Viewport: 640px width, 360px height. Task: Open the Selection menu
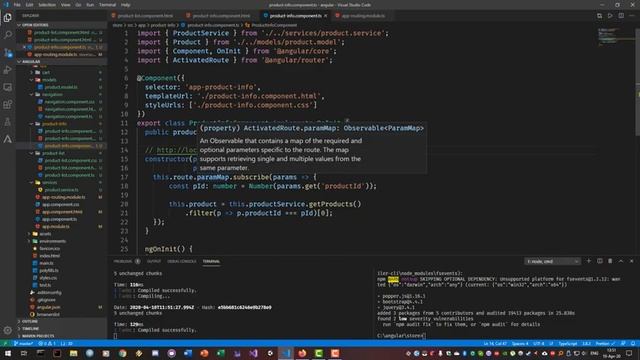click(x=47, y=5)
